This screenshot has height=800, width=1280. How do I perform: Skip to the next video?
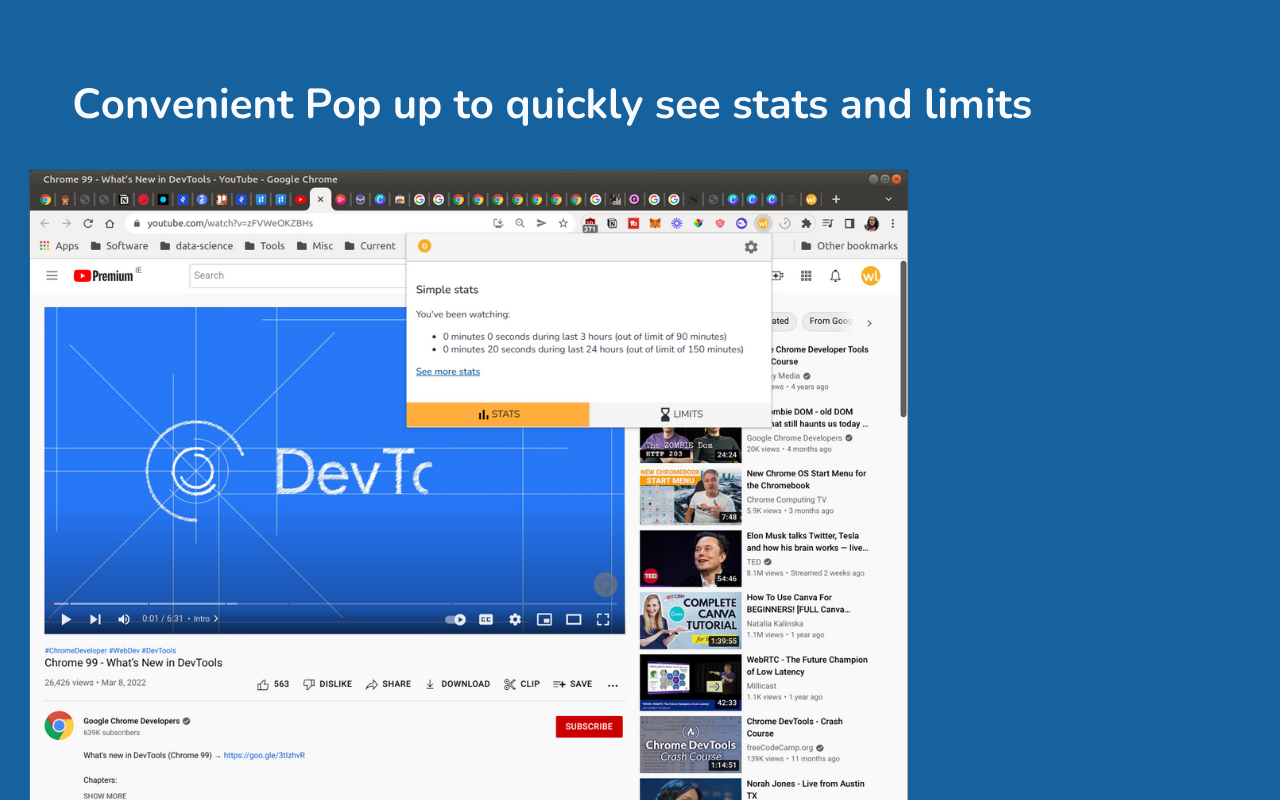click(x=95, y=619)
